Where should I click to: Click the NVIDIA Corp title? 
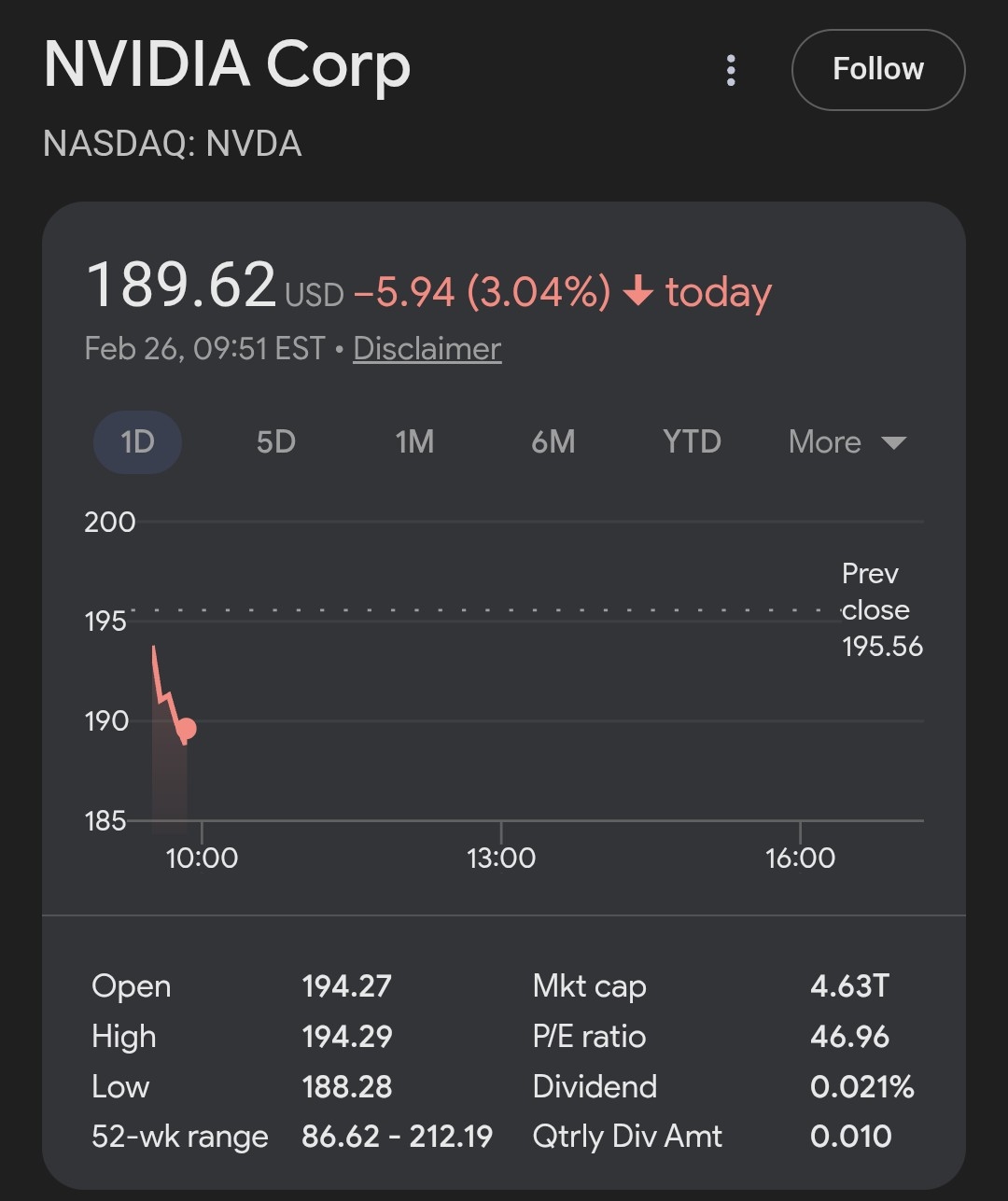coord(227,65)
